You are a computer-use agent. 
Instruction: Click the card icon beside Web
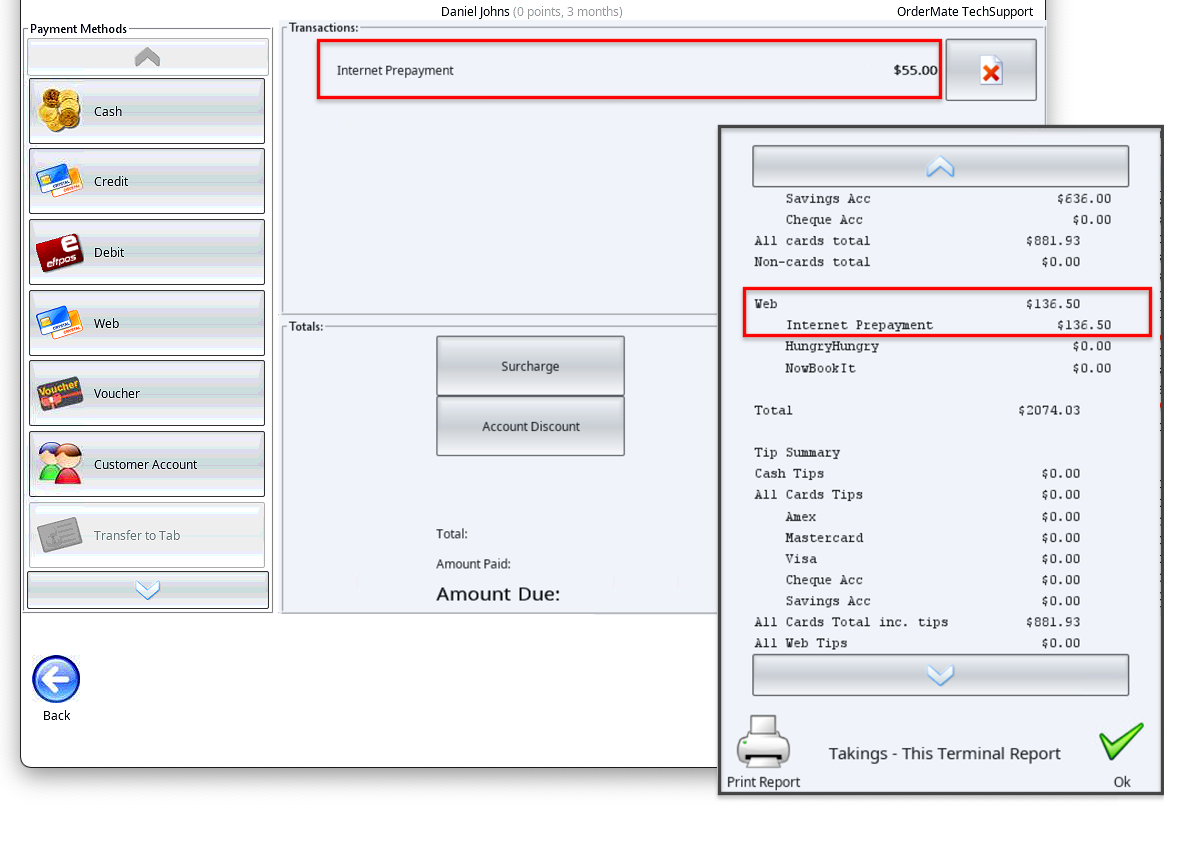coord(59,322)
